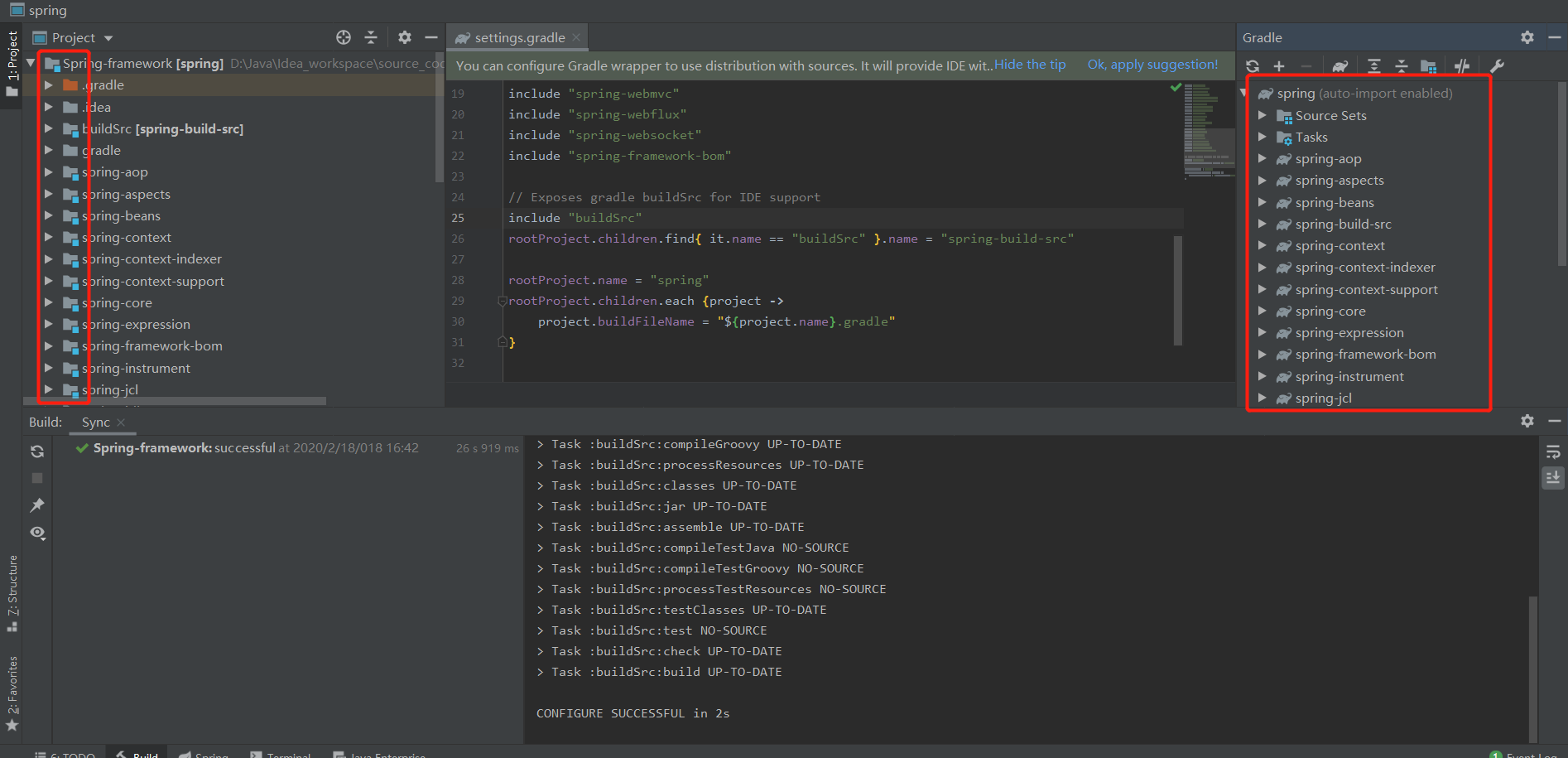
Task: Open Gradle panel gear options
Action: [x=1527, y=37]
